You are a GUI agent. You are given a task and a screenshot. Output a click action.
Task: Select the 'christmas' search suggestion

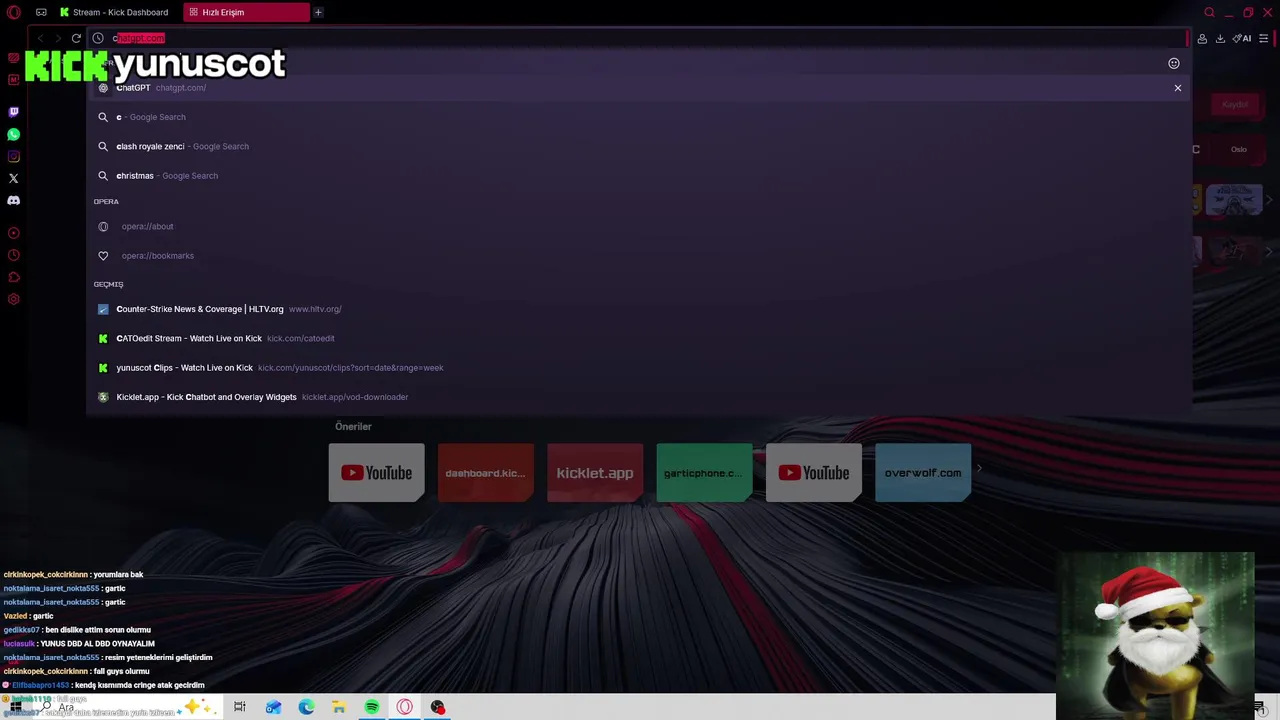[x=638, y=176]
